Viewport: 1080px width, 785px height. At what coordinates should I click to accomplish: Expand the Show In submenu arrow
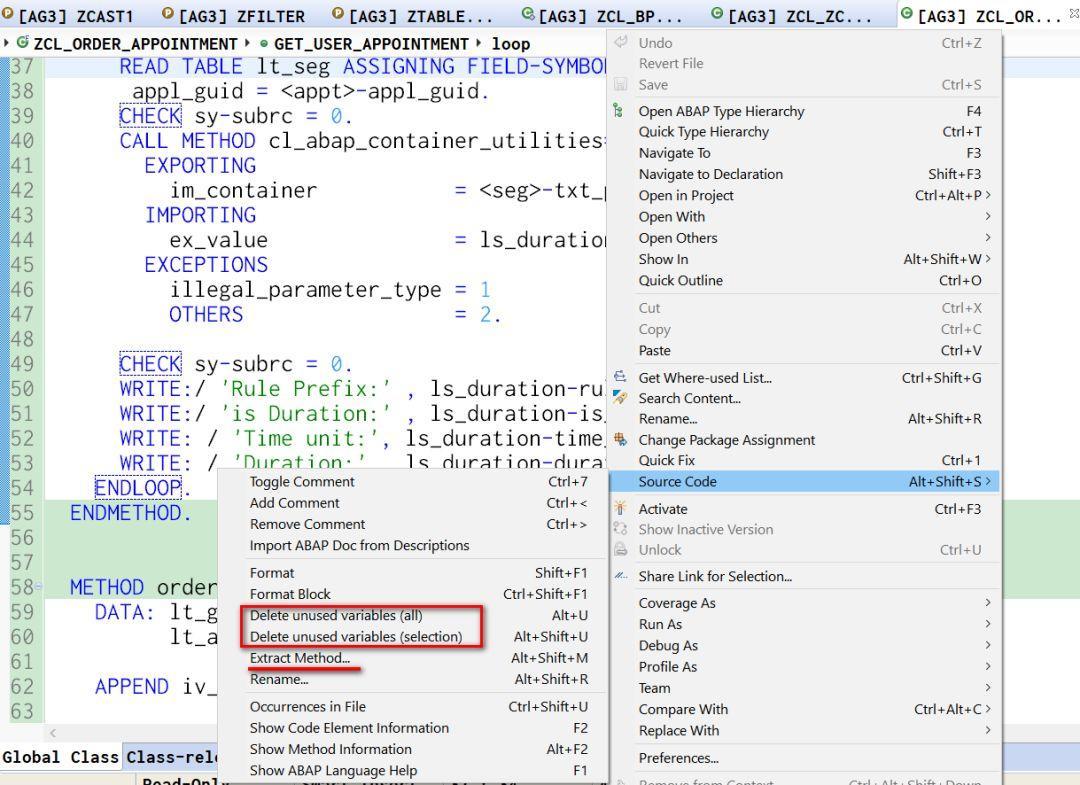[x=988, y=259]
